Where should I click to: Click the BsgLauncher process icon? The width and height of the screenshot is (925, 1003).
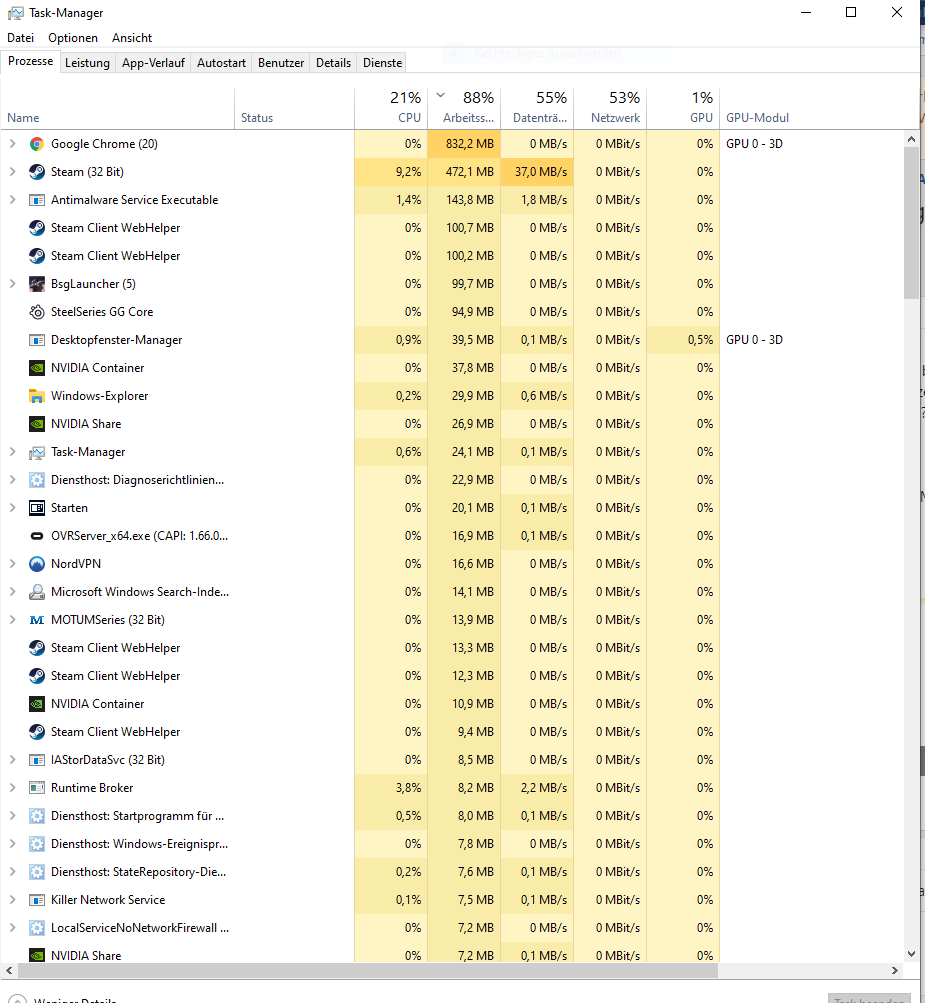(x=37, y=284)
